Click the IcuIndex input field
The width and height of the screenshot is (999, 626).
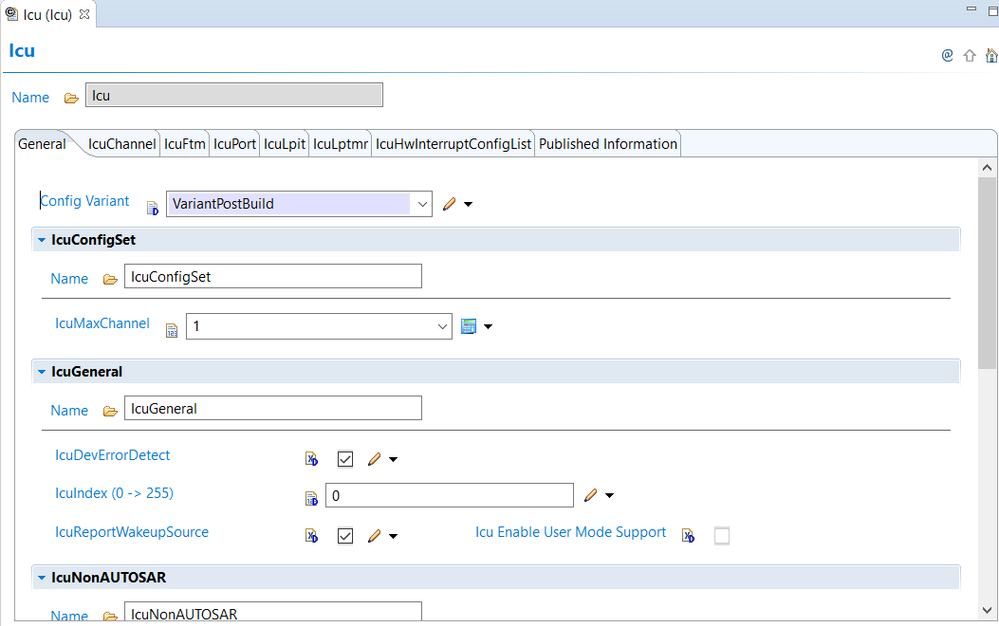449,495
